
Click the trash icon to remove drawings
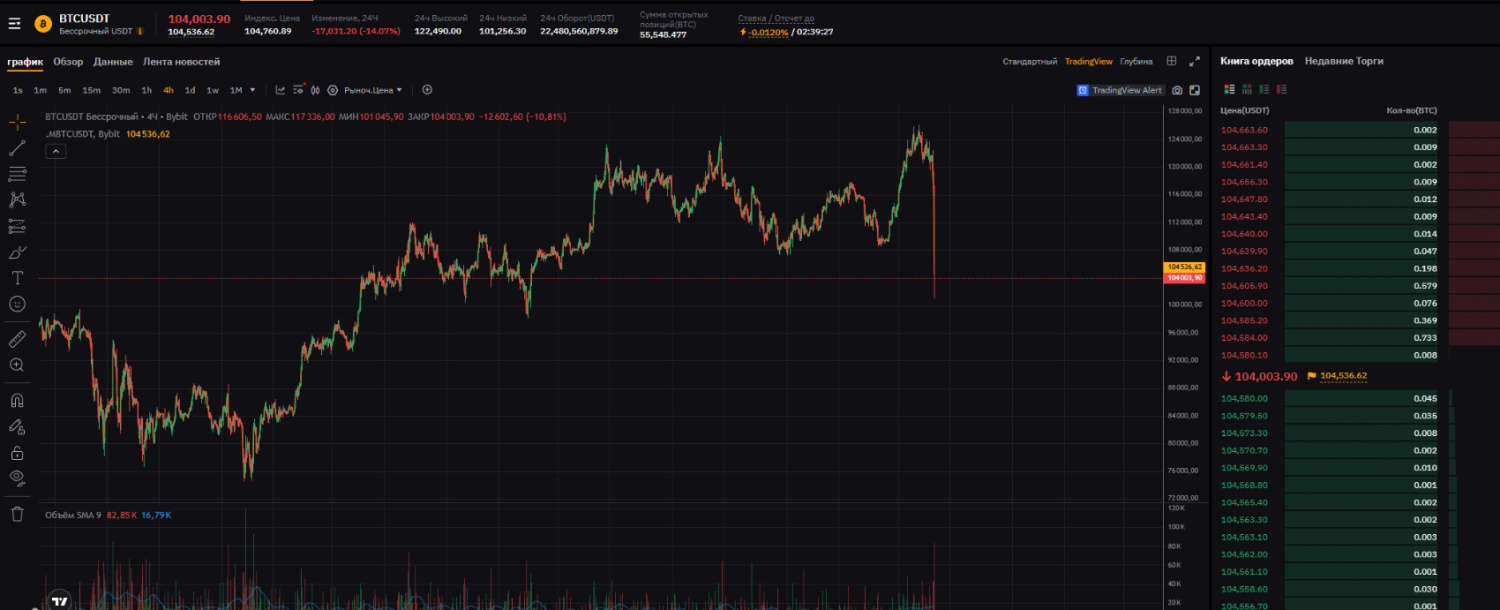[x=17, y=514]
